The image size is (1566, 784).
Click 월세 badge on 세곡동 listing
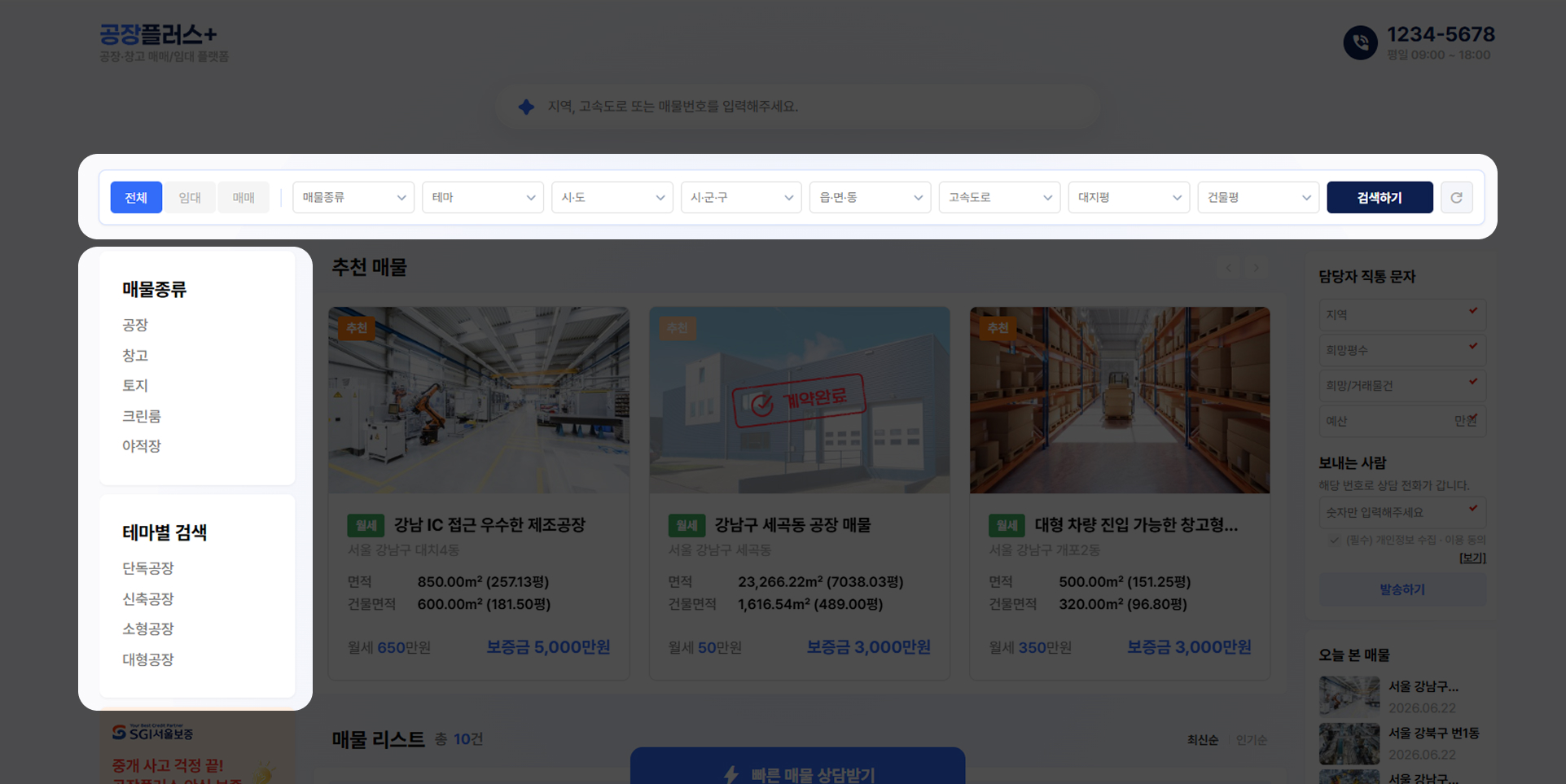(x=686, y=526)
